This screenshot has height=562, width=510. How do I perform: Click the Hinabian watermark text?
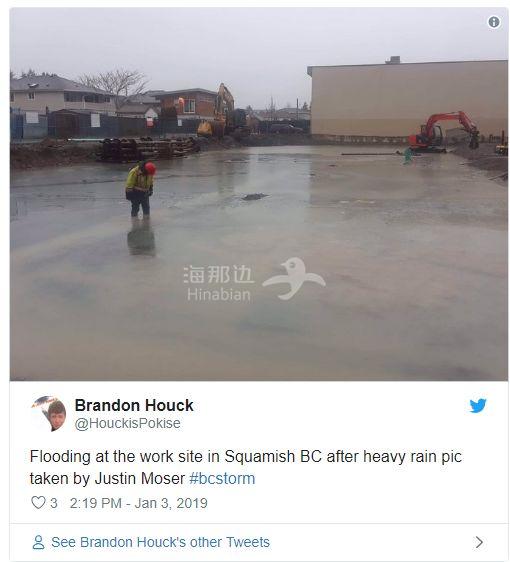[x=219, y=283]
